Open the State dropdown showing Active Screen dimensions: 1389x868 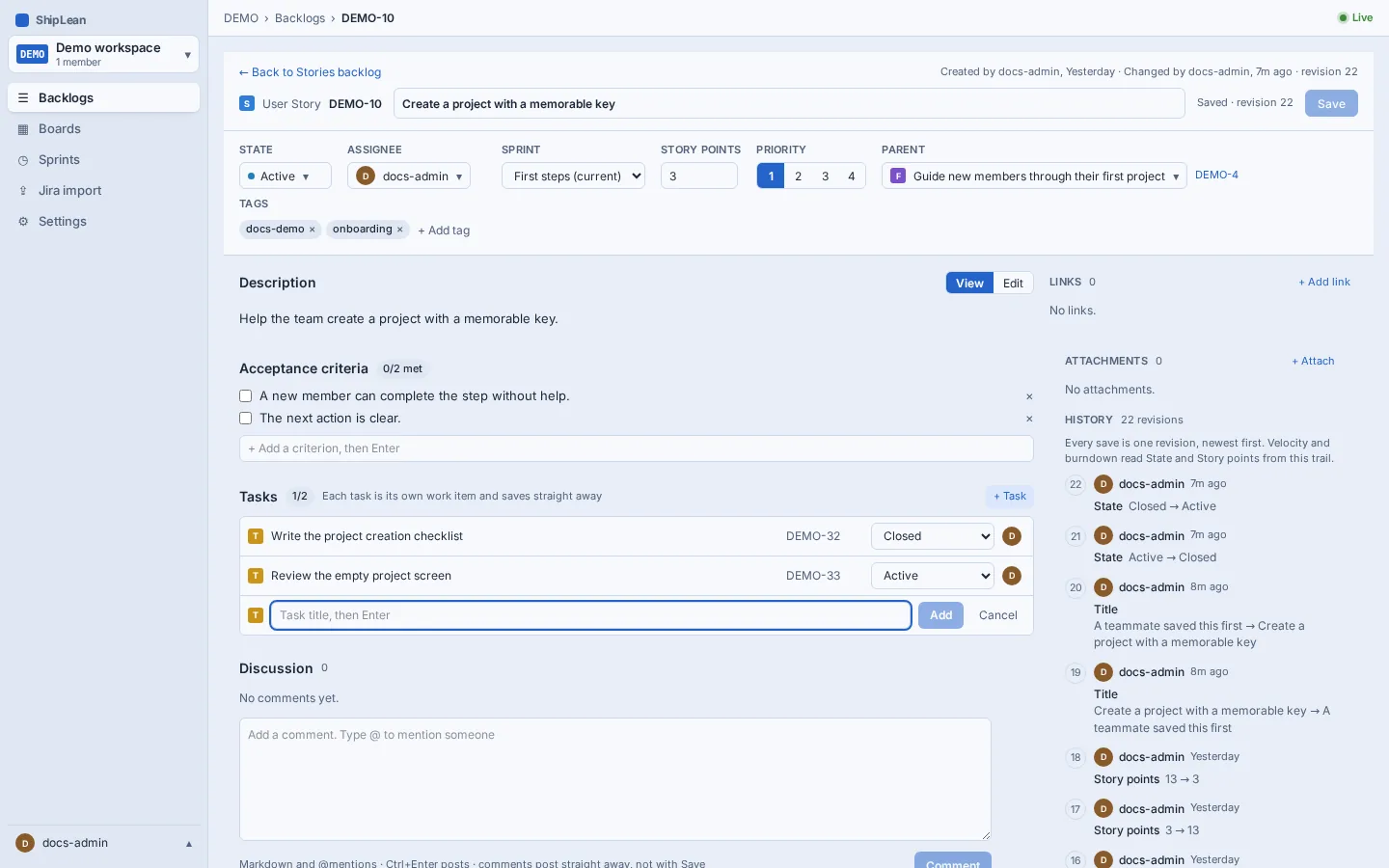pos(286,176)
